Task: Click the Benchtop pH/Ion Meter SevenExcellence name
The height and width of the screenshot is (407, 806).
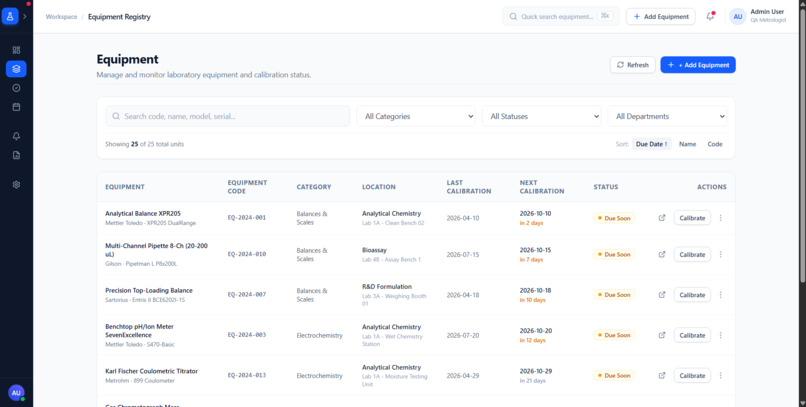Action: 140,330
